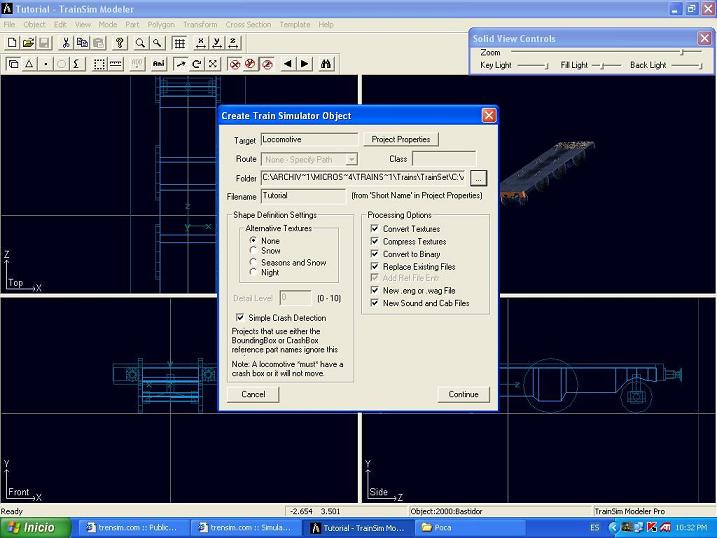
Task: Click the rotate tool toolbar icon
Action: [x=197, y=64]
